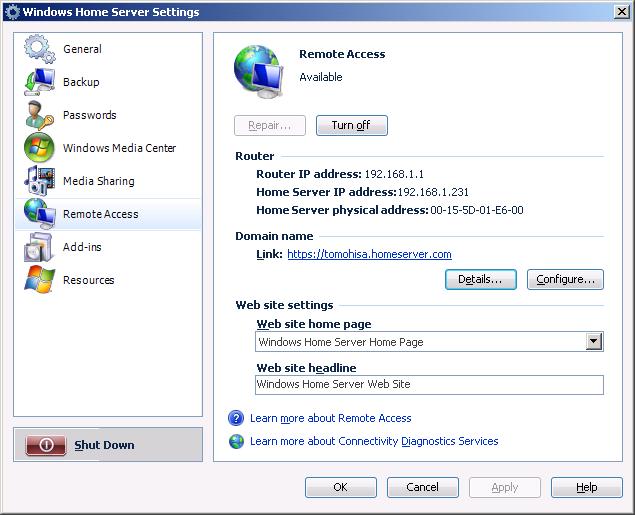Click the Passwords user-and-key icon

point(39,115)
